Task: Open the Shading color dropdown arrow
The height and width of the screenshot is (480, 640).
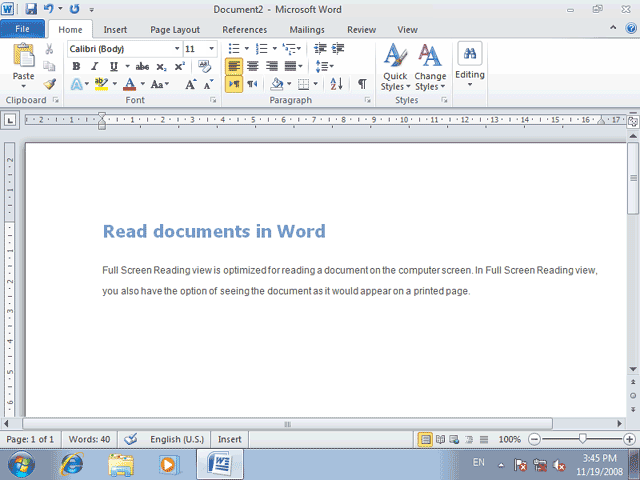Action: point(289,84)
